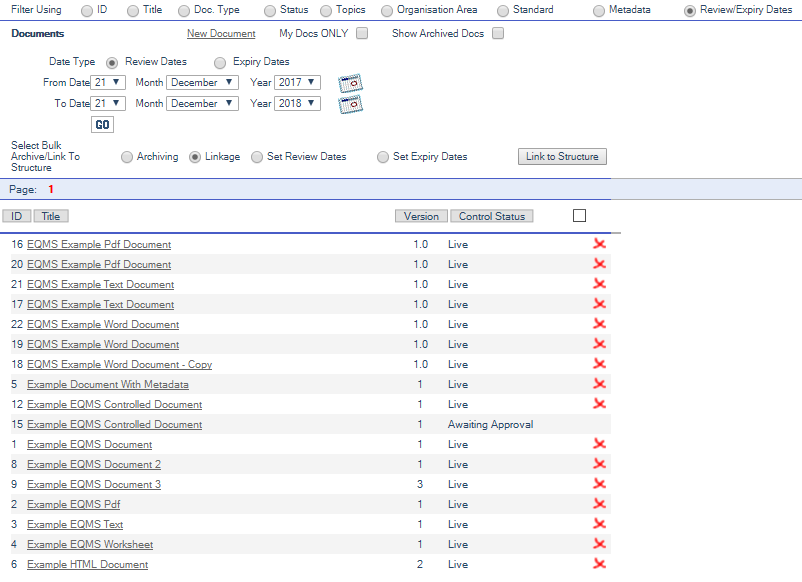Click red X for Example Document With Metadata

click(599, 383)
